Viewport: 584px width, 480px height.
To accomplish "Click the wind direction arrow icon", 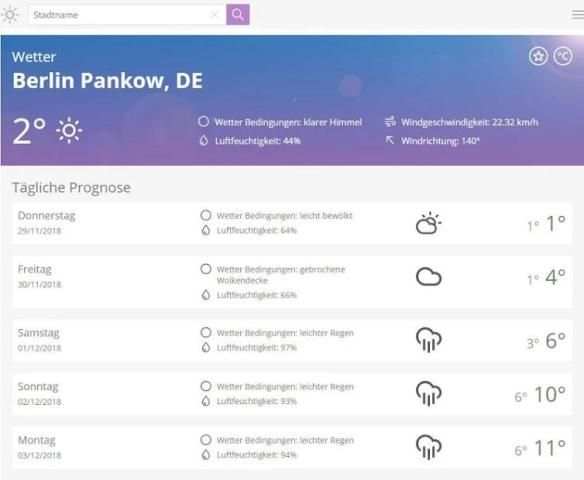I will [x=390, y=140].
